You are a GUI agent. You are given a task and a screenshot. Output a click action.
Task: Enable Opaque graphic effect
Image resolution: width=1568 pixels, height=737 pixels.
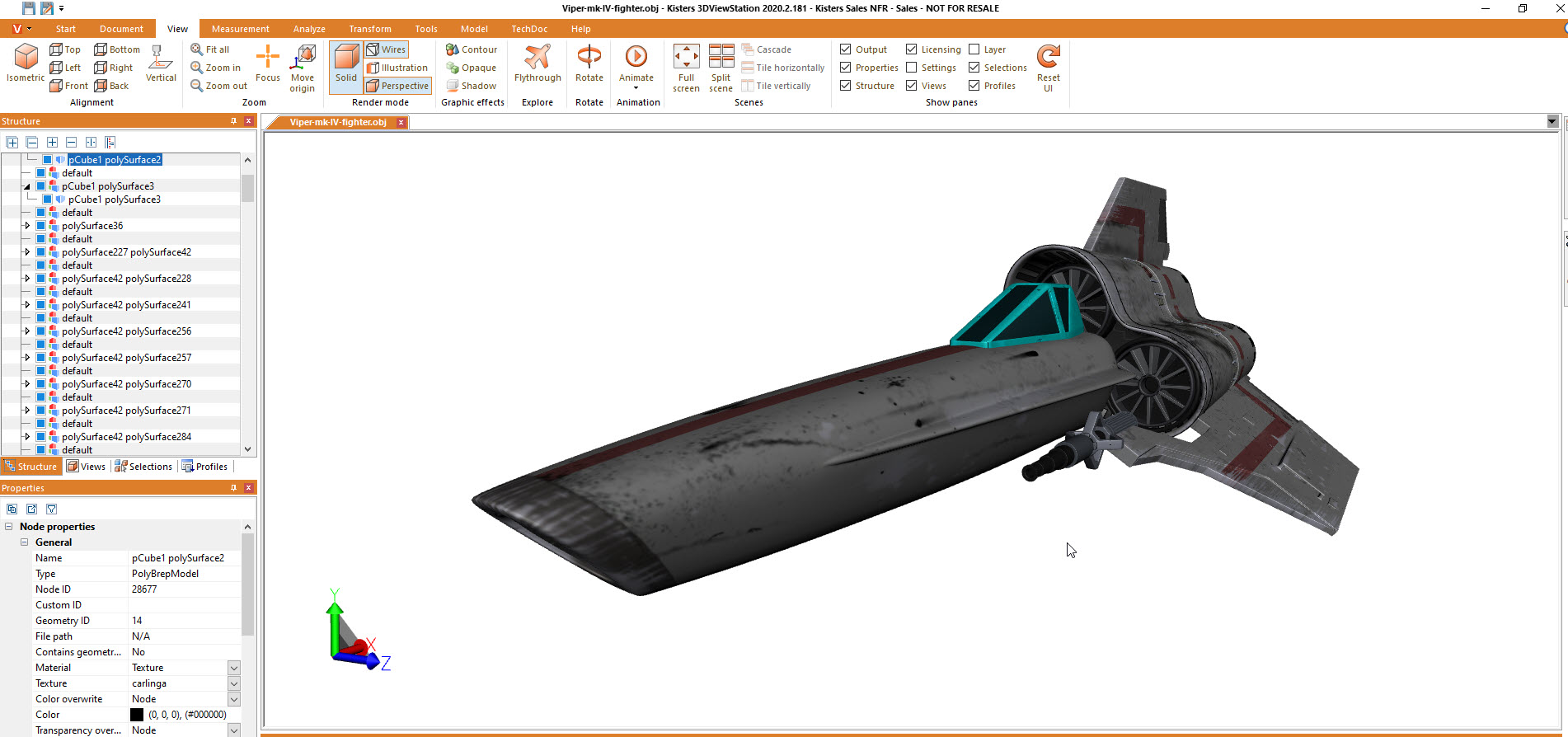(x=472, y=68)
